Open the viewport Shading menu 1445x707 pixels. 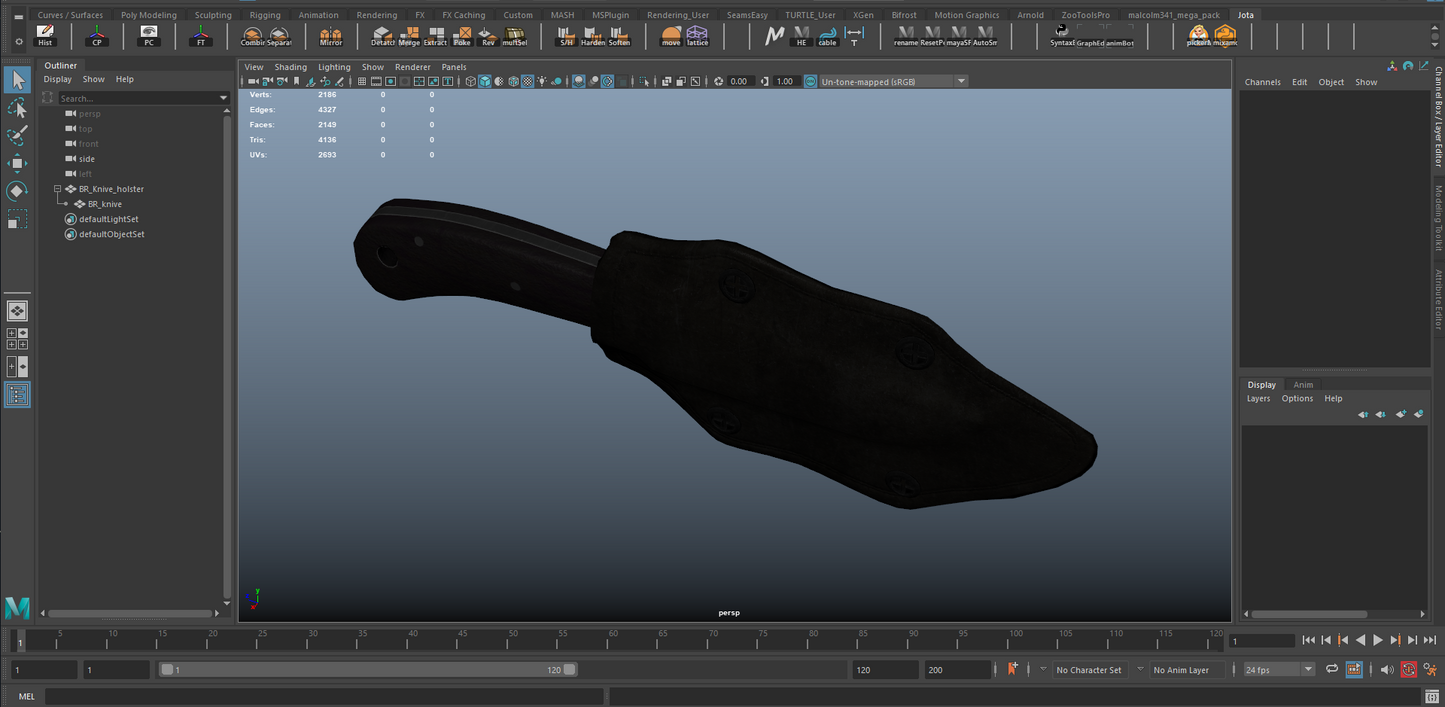[290, 67]
